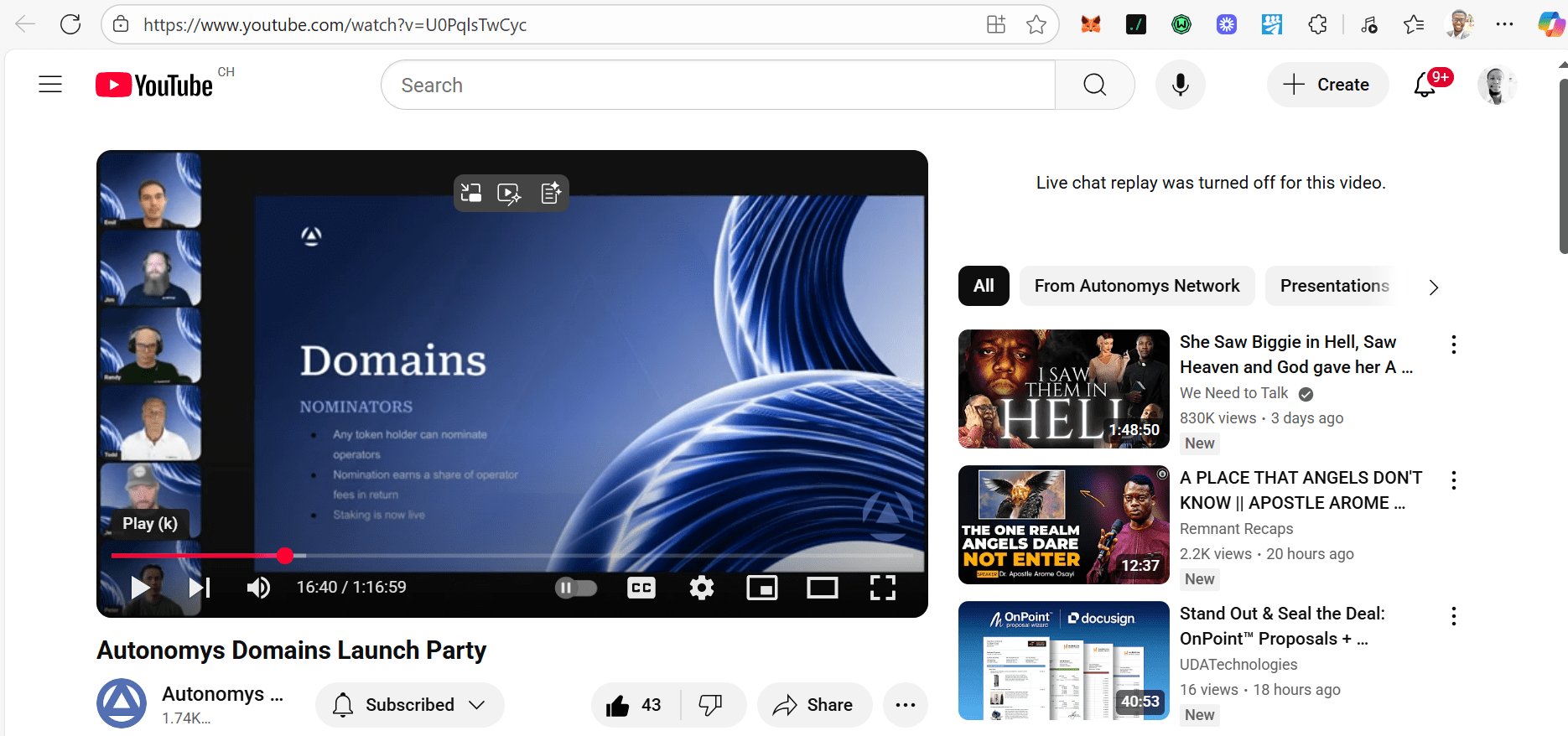Open the browser apps grid icon
Image resolution: width=1568 pixels, height=736 pixels.
coord(996,24)
